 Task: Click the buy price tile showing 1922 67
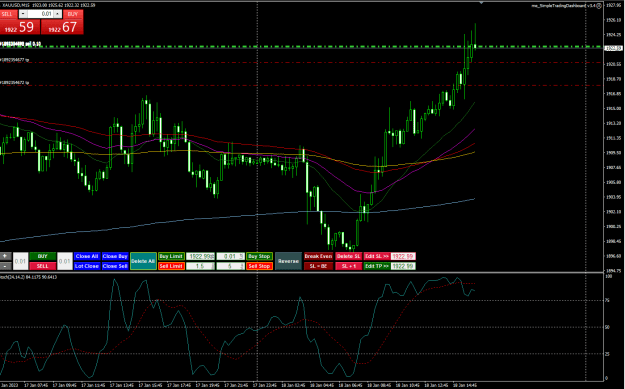coord(62,27)
